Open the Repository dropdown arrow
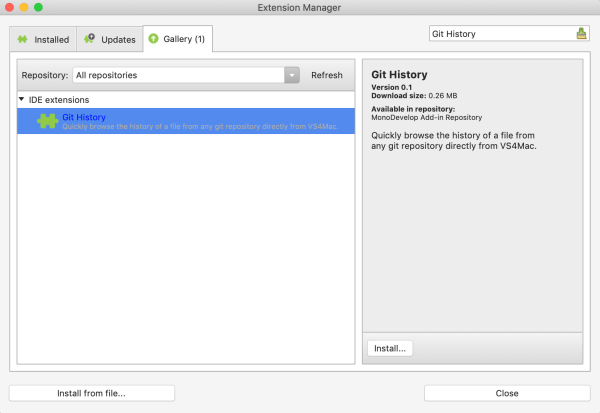This screenshot has width=600, height=413. click(x=291, y=75)
